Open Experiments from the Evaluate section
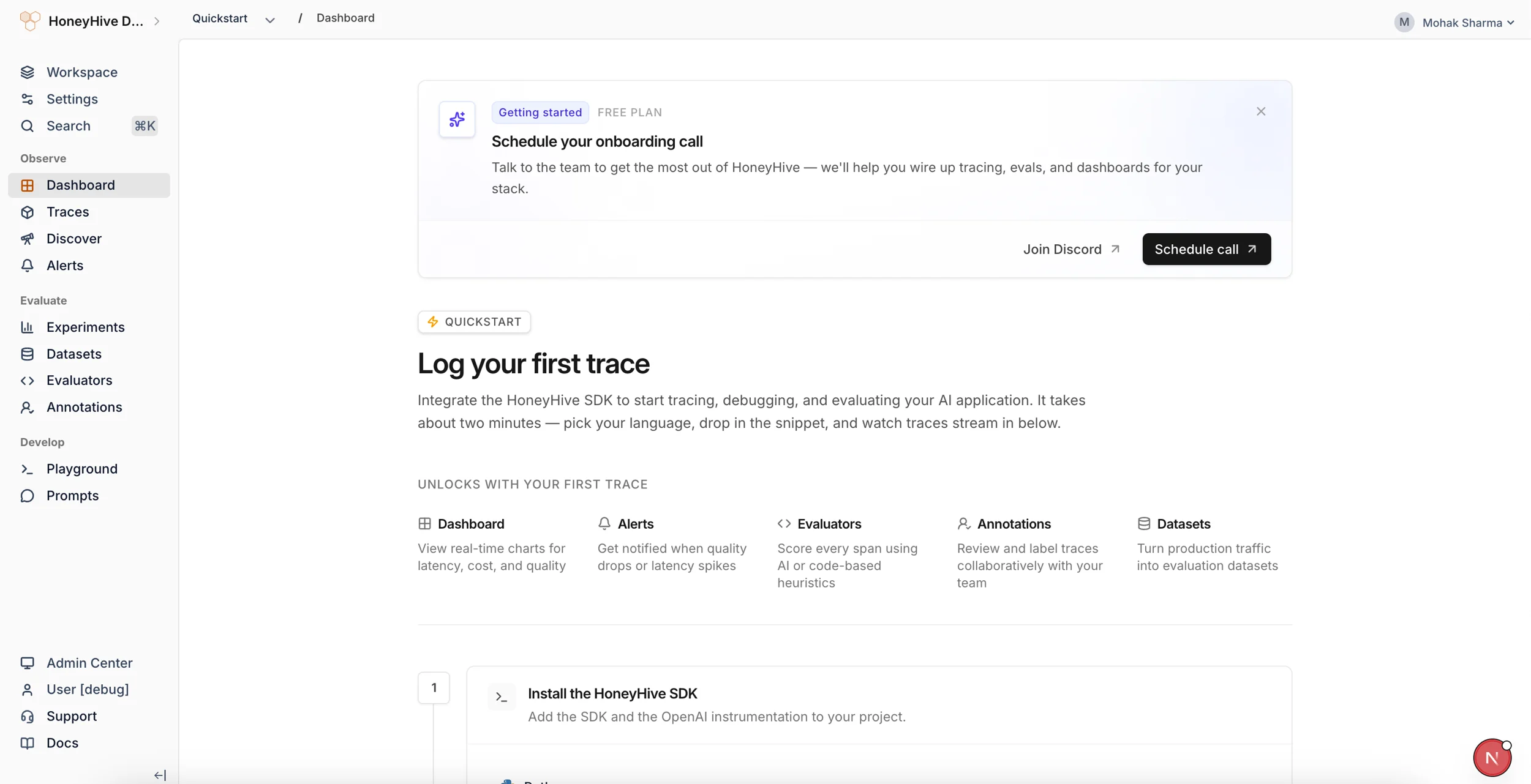 [89, 327]
